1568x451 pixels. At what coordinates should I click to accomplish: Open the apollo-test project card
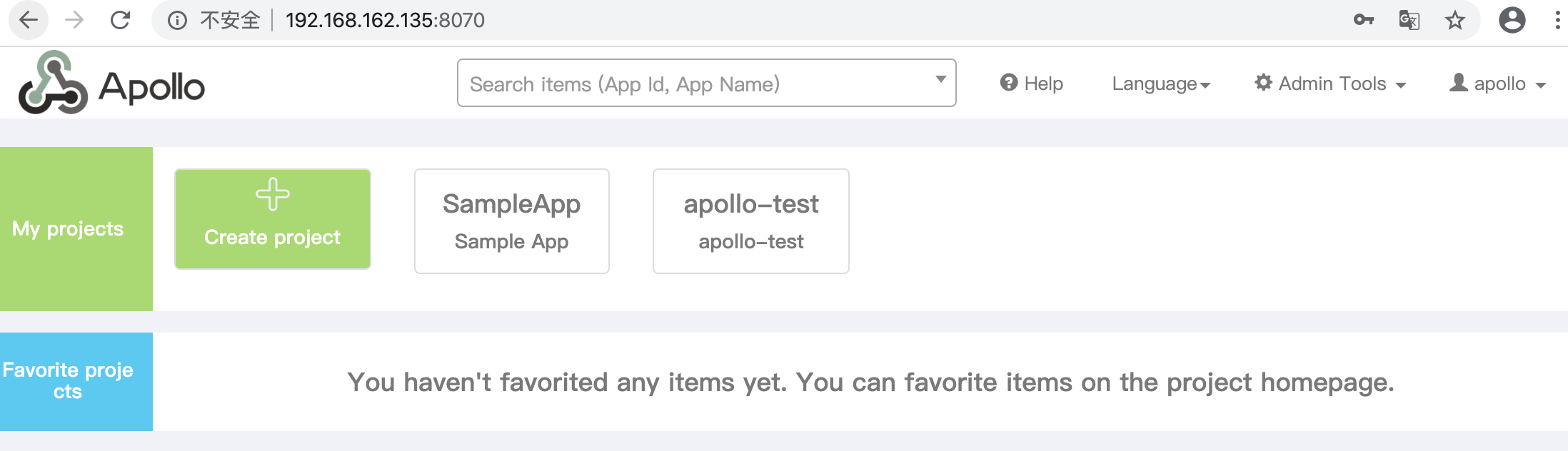(751, 221)
